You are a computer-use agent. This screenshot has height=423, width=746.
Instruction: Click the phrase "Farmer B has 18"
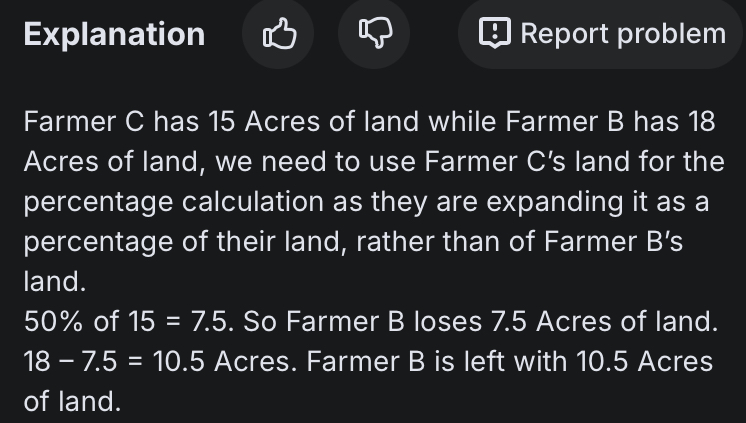tap(610, 123)
